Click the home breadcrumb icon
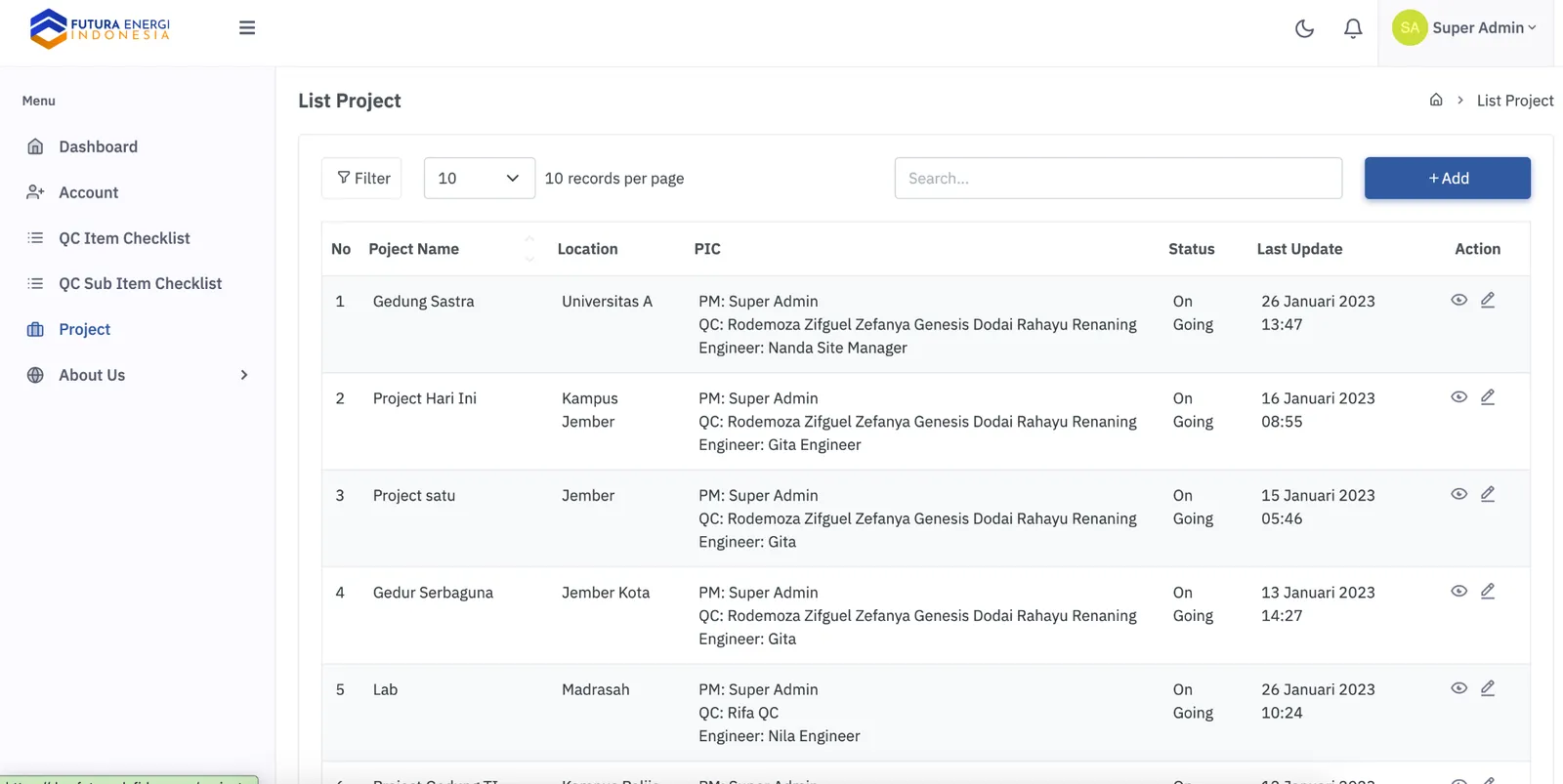This screenshot has height=784, width=1563. [1436, 100]
